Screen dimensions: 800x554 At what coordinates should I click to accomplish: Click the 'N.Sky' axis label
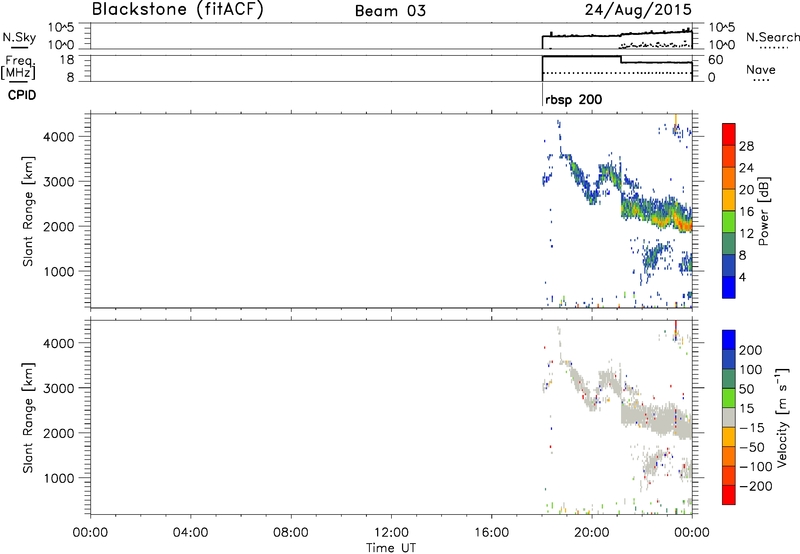coord(19,37)
